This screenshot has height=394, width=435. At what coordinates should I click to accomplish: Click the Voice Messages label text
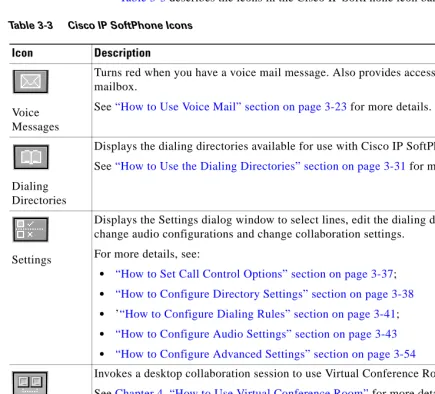[x=35, y=120]
